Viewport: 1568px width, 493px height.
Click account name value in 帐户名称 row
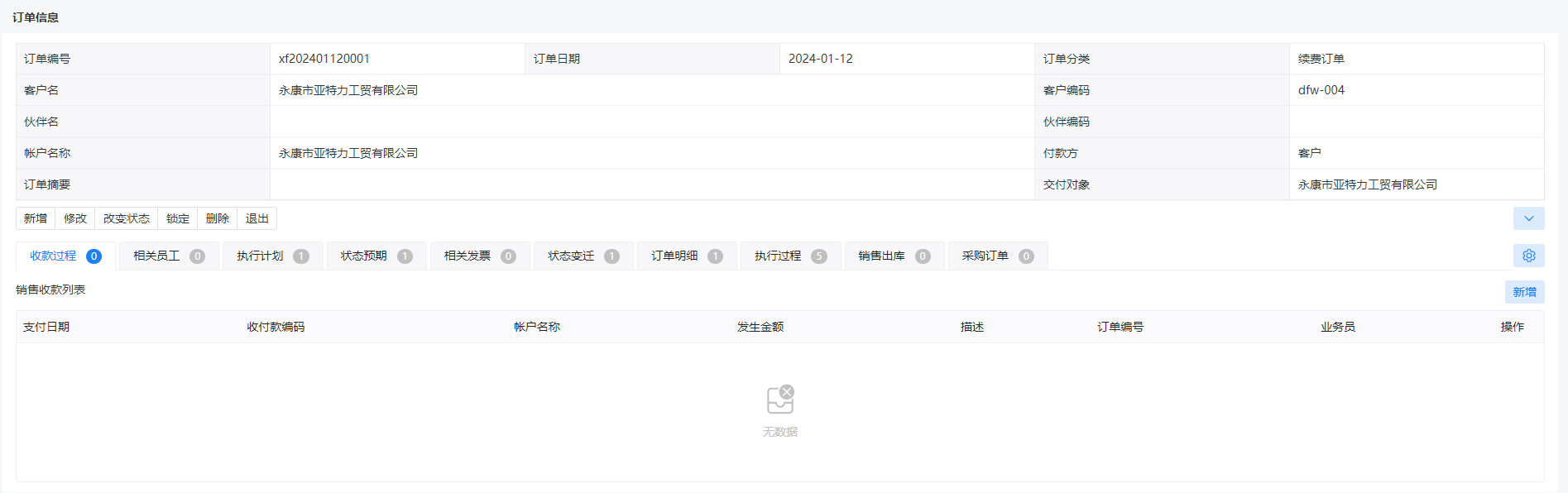point(348,153)
